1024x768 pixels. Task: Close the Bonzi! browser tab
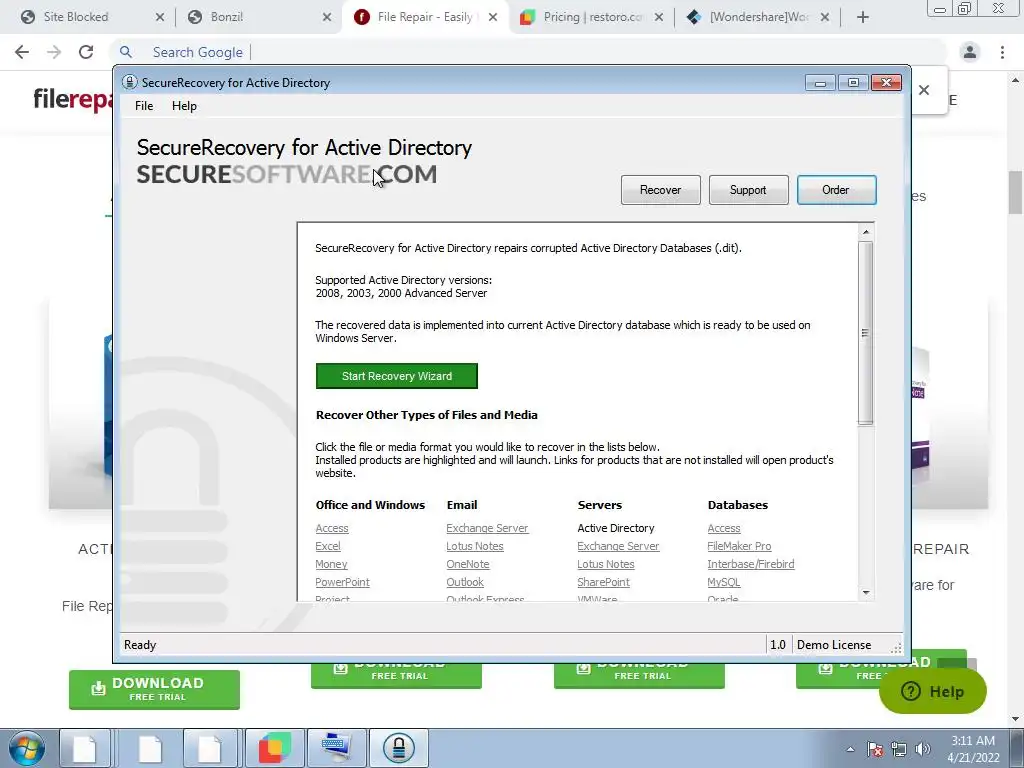tap(327, 17)
